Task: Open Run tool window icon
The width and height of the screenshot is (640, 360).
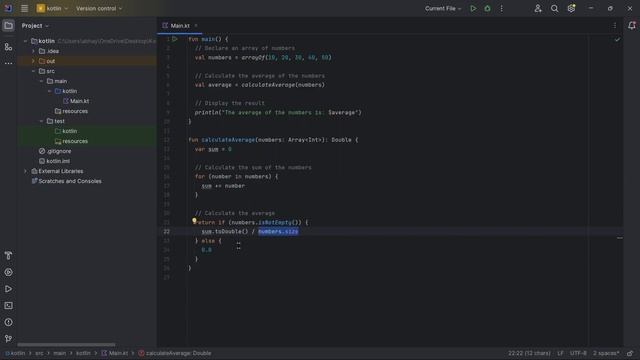Action: click(8, 289)
